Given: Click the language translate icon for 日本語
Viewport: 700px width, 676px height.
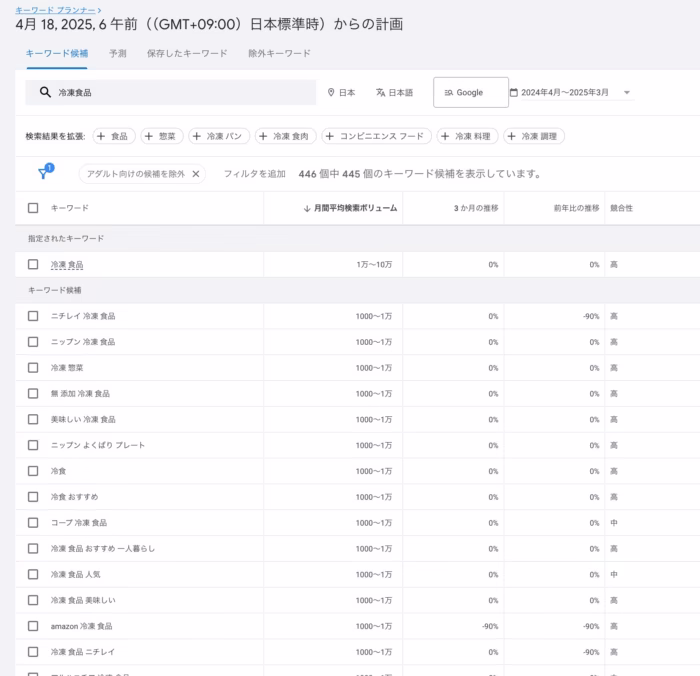Looking at the screenshot, I should [380, 92].
